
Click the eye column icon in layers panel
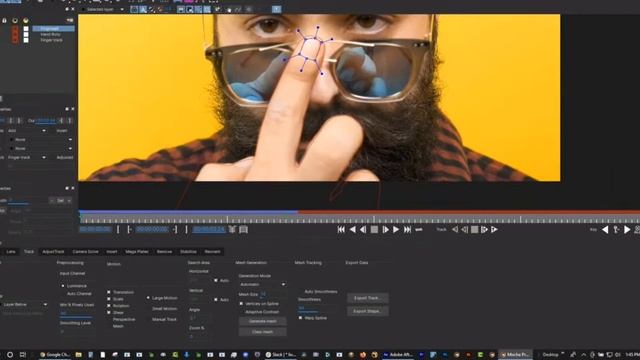coord(15,20)
